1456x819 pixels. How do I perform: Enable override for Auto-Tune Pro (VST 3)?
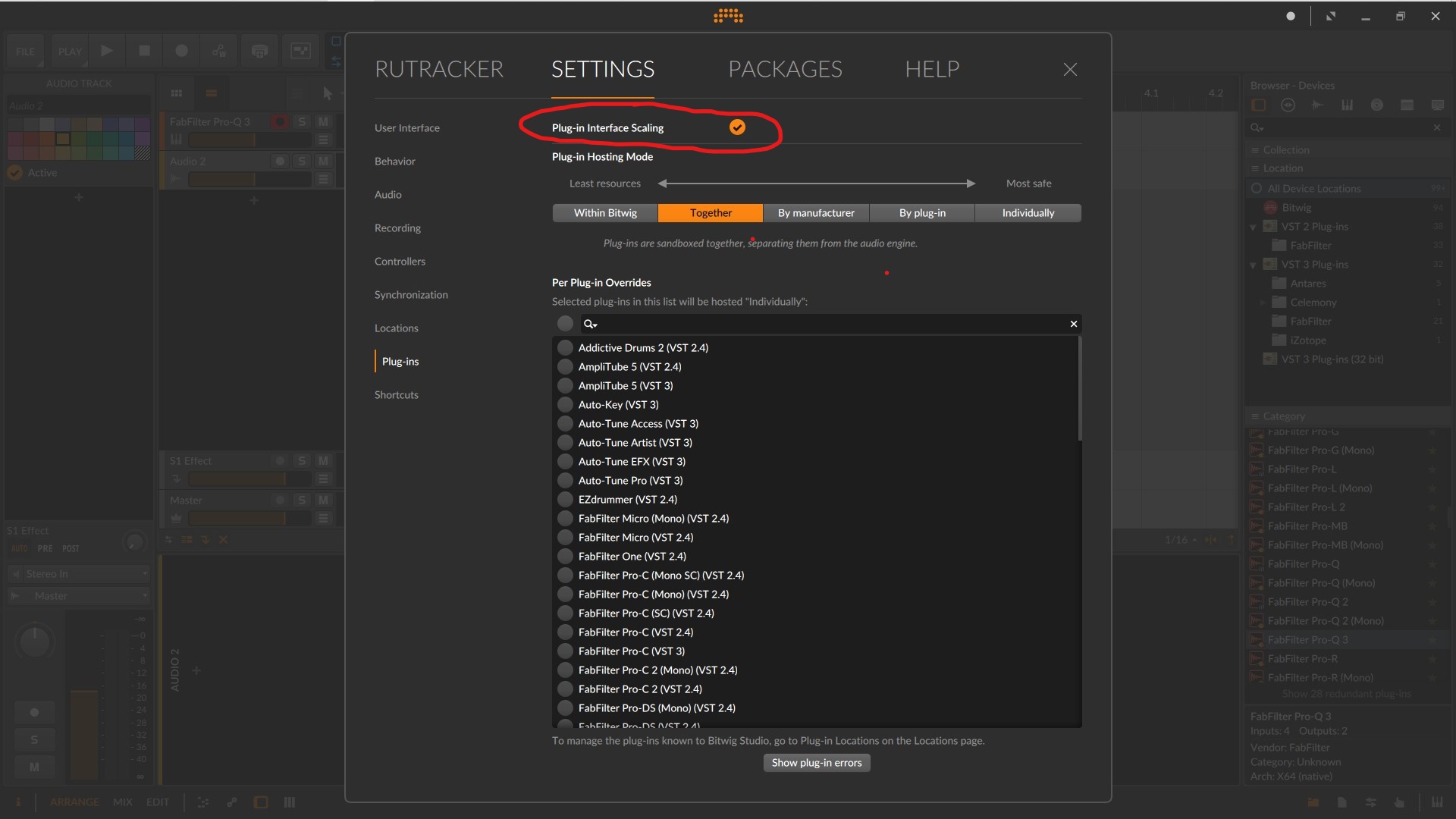(x=565, y=481)
